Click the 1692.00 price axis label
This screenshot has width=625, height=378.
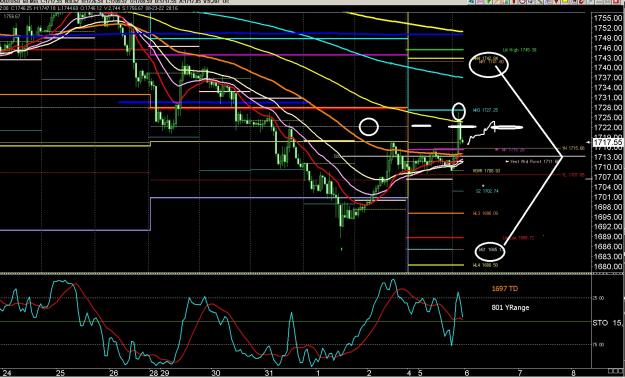608,226
